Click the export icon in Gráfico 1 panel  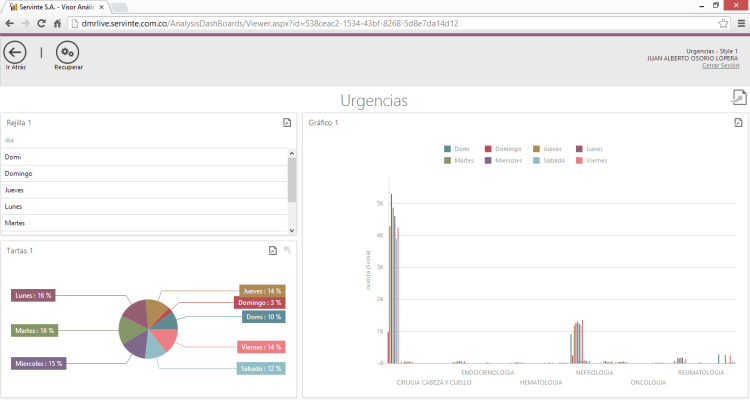[738, 123]
